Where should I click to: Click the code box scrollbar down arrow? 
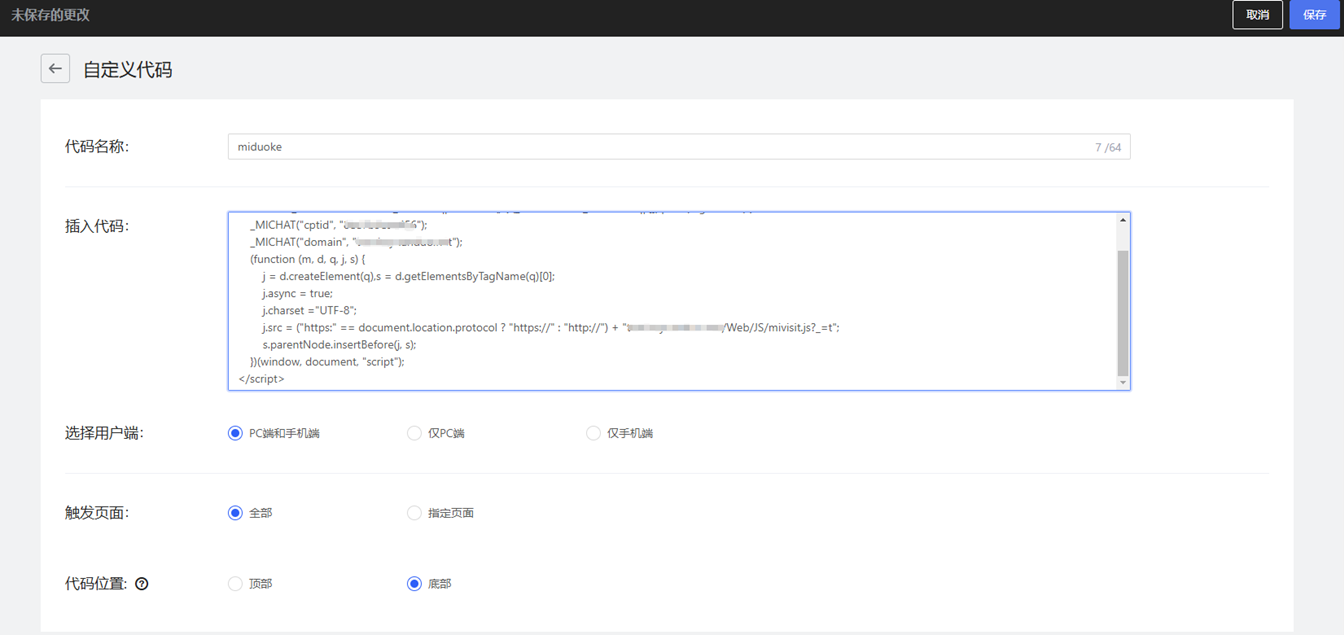(x=1122, y=382)
